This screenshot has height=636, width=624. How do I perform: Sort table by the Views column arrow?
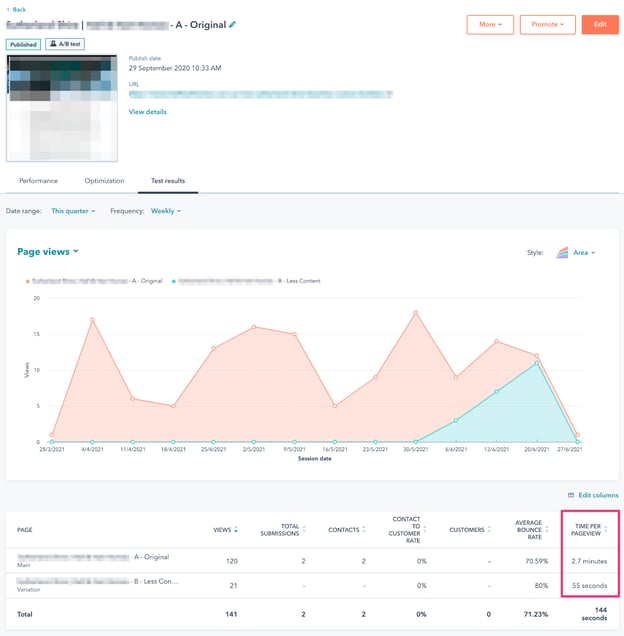click(x=236, y=530)
